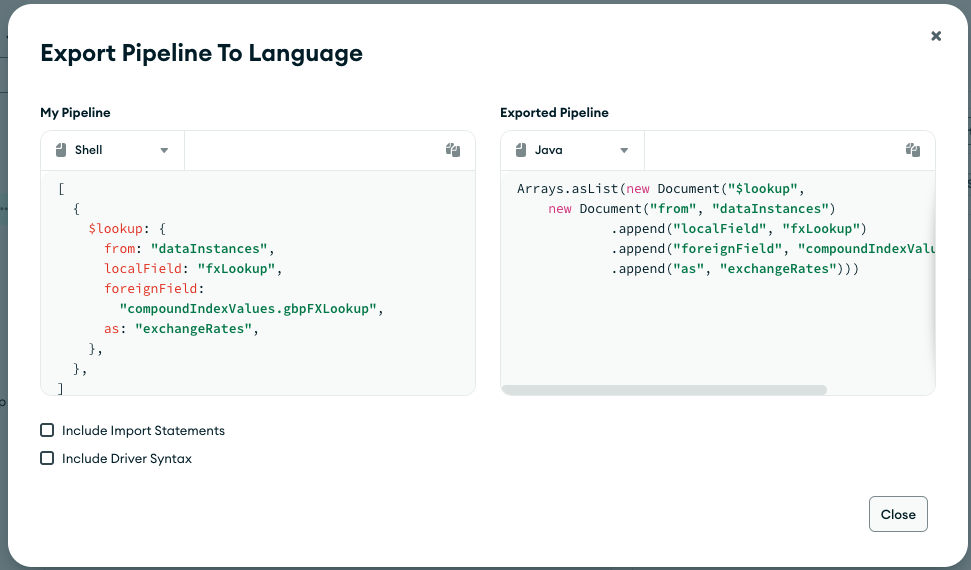Click the $lookup keyword in shell code

pyautogui.click(x=118, y=228)
